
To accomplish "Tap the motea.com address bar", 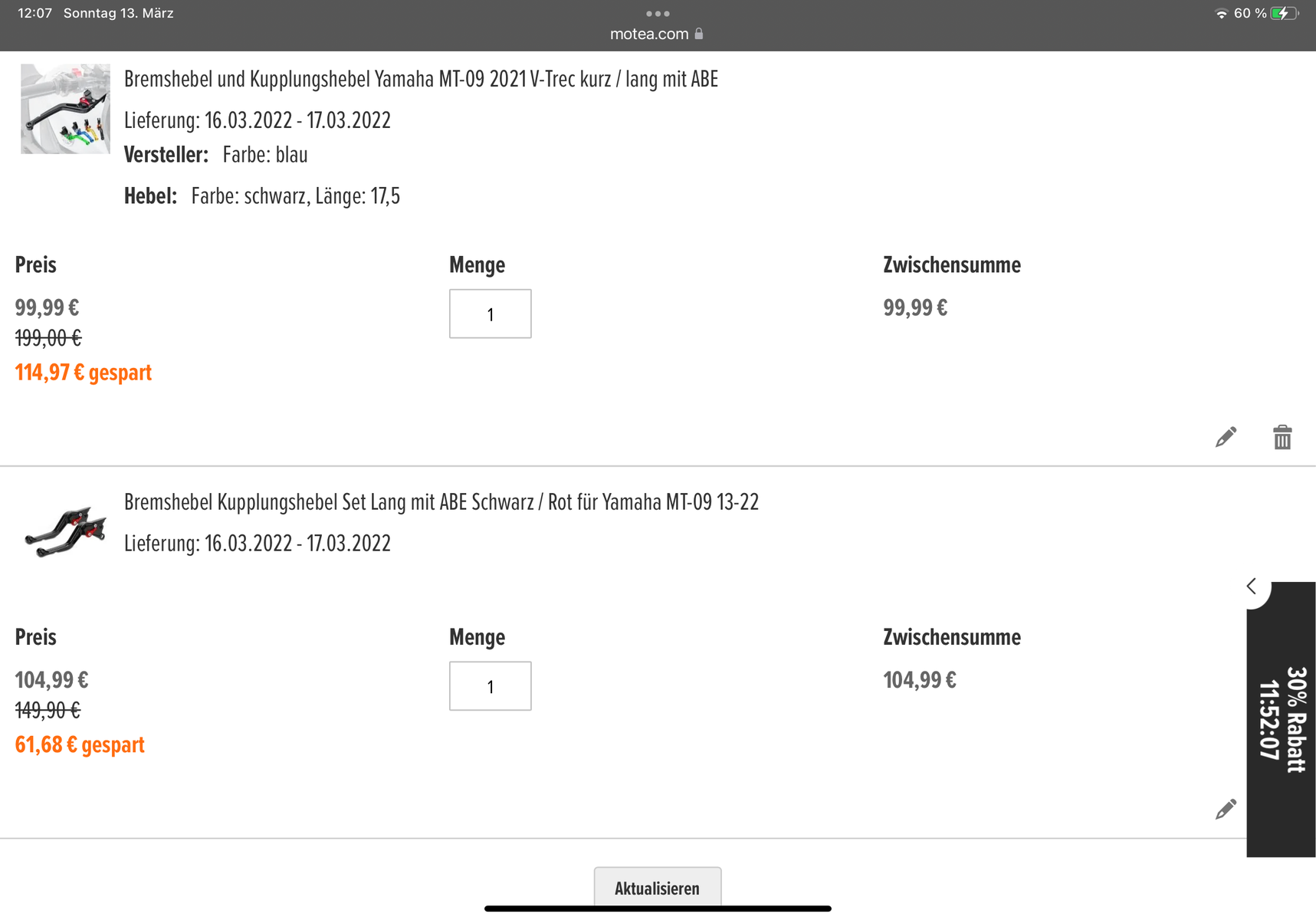I will [649, 34].
